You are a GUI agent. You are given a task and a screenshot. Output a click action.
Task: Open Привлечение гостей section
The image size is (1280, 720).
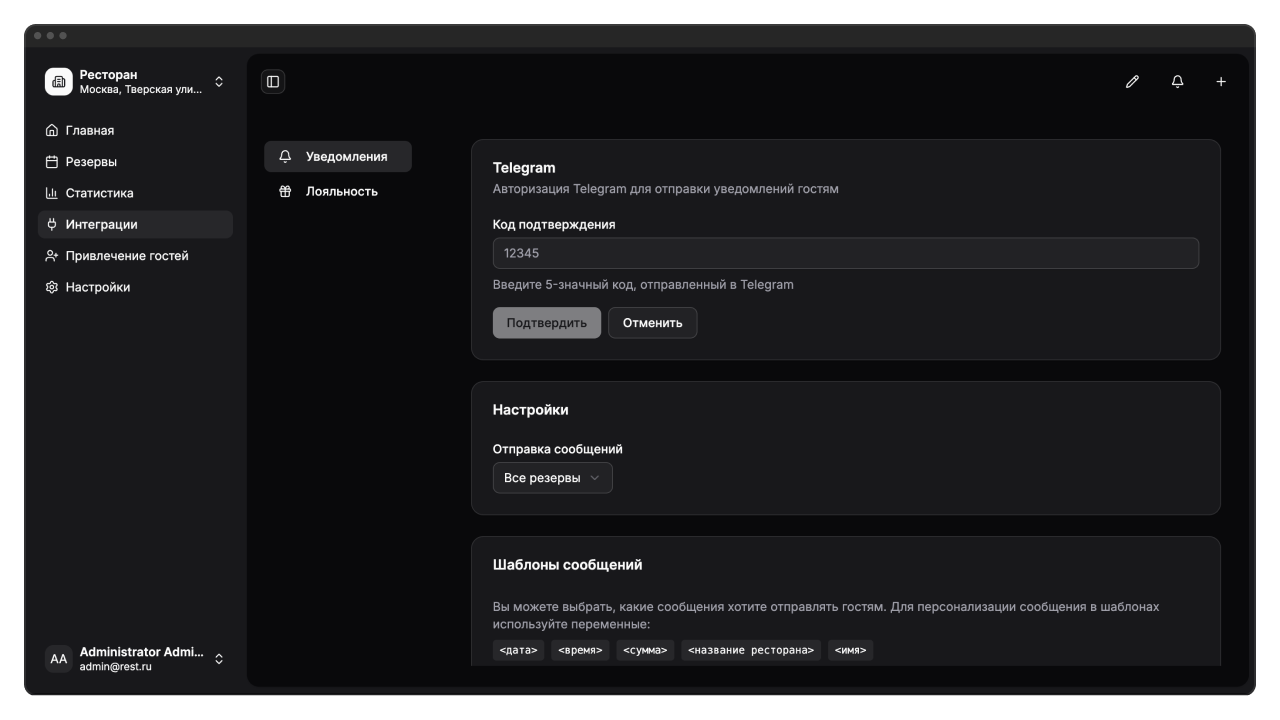coord(126,256)
